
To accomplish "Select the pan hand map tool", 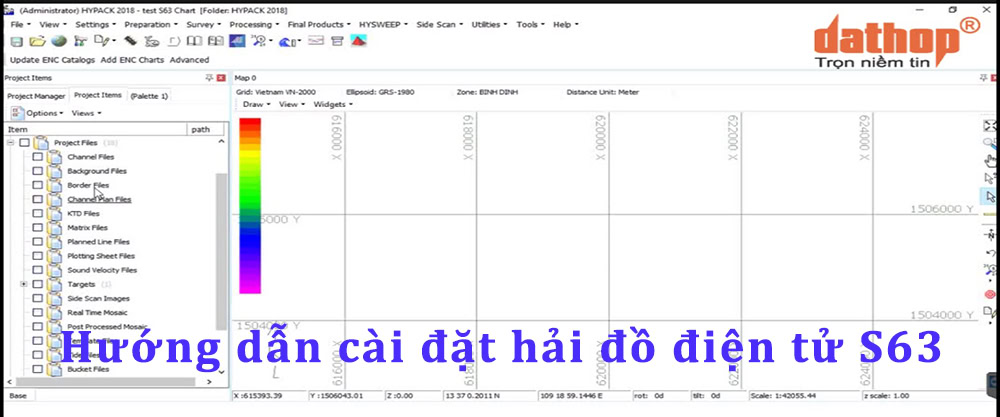I will [990, 160].
